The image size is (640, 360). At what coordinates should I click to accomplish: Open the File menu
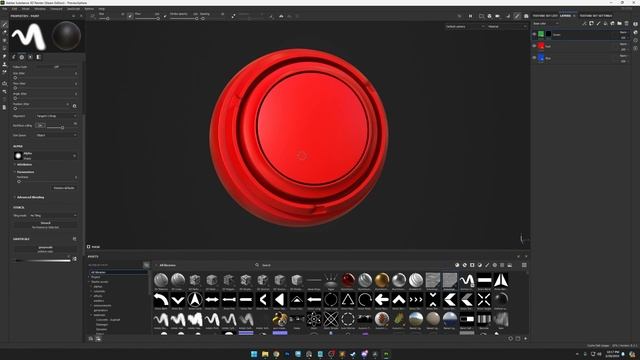[4, 9]
